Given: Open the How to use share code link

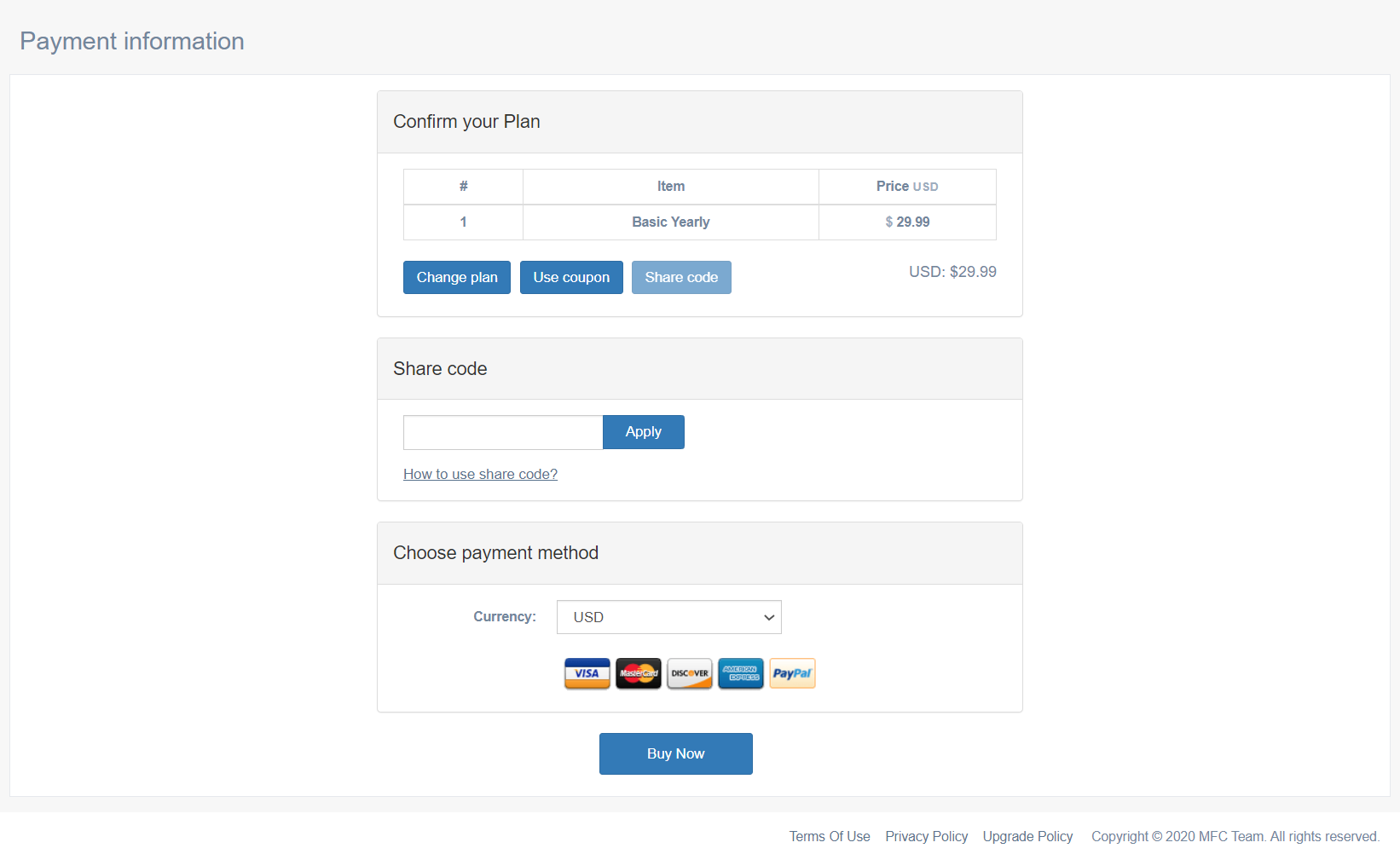Looking at the screenshot, I should 480,475.
